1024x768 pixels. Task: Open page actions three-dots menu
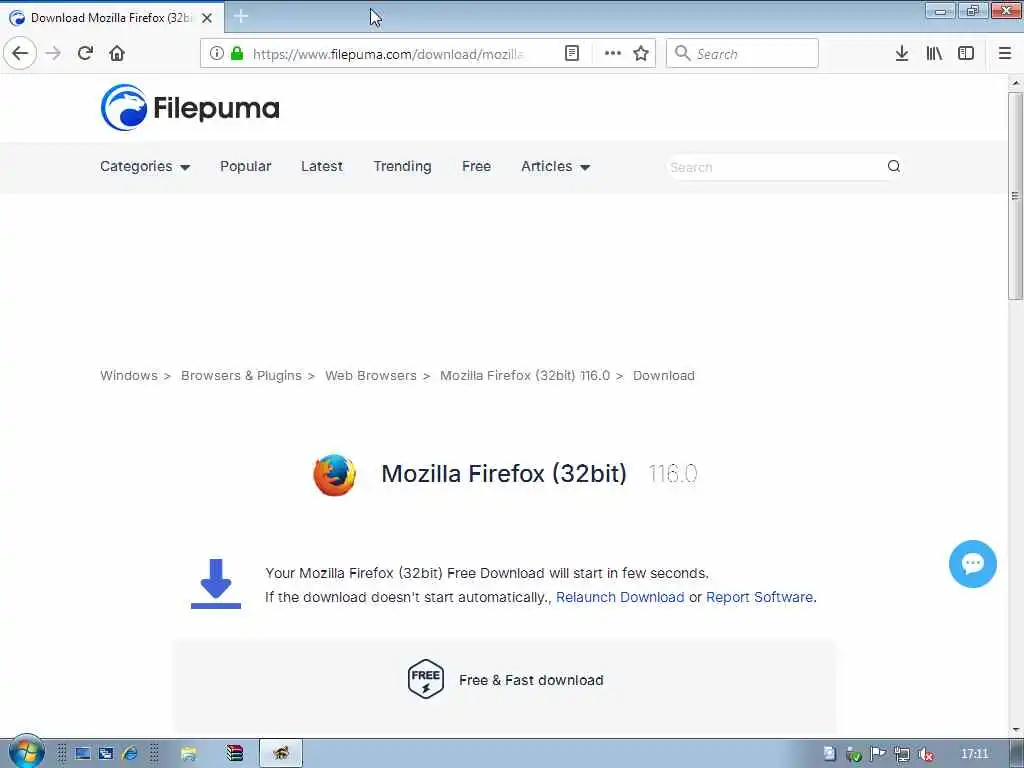pos(613,53)
